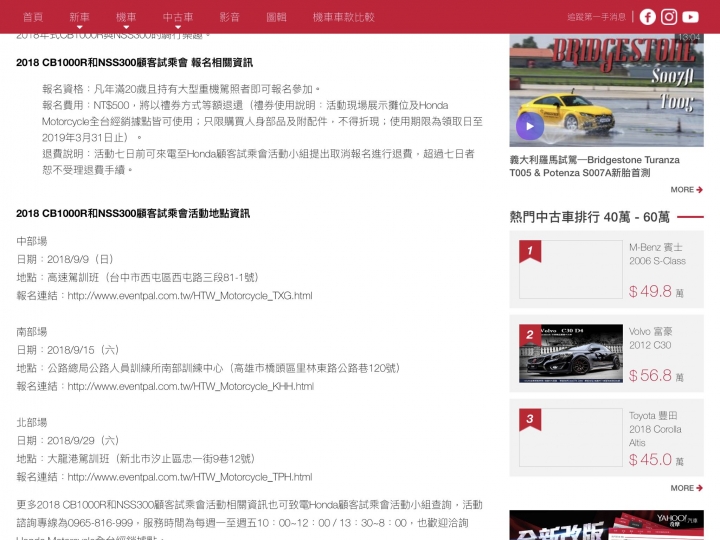
Task: Click the red arrow beside MORE under used cars
Action: 699,488
